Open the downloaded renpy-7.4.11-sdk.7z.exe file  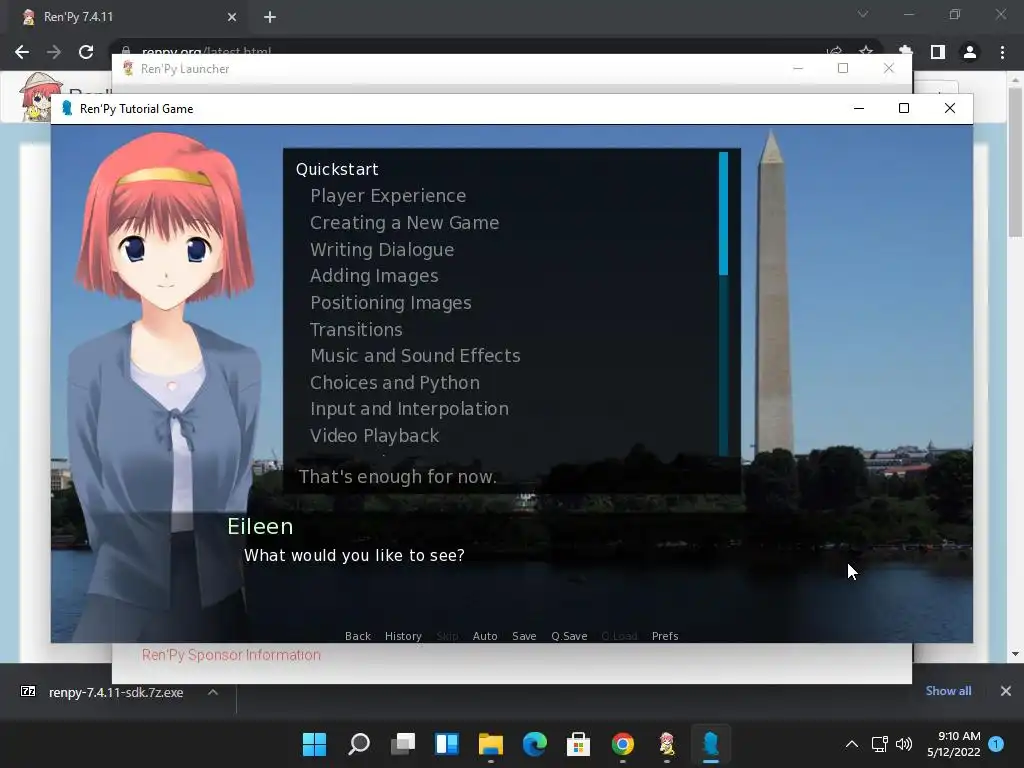(116, 692)
